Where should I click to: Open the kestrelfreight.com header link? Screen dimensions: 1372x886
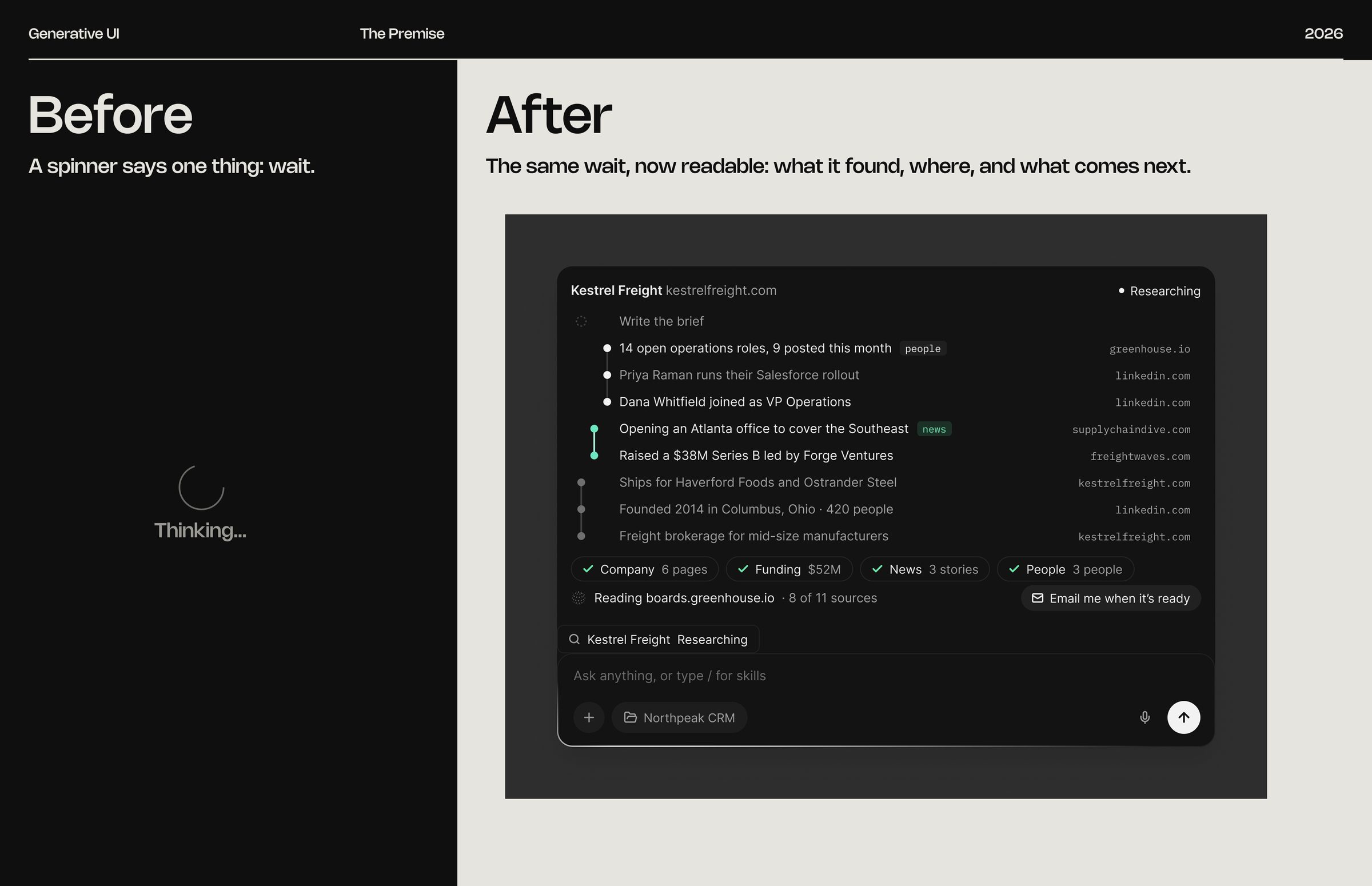click(721, 290)
